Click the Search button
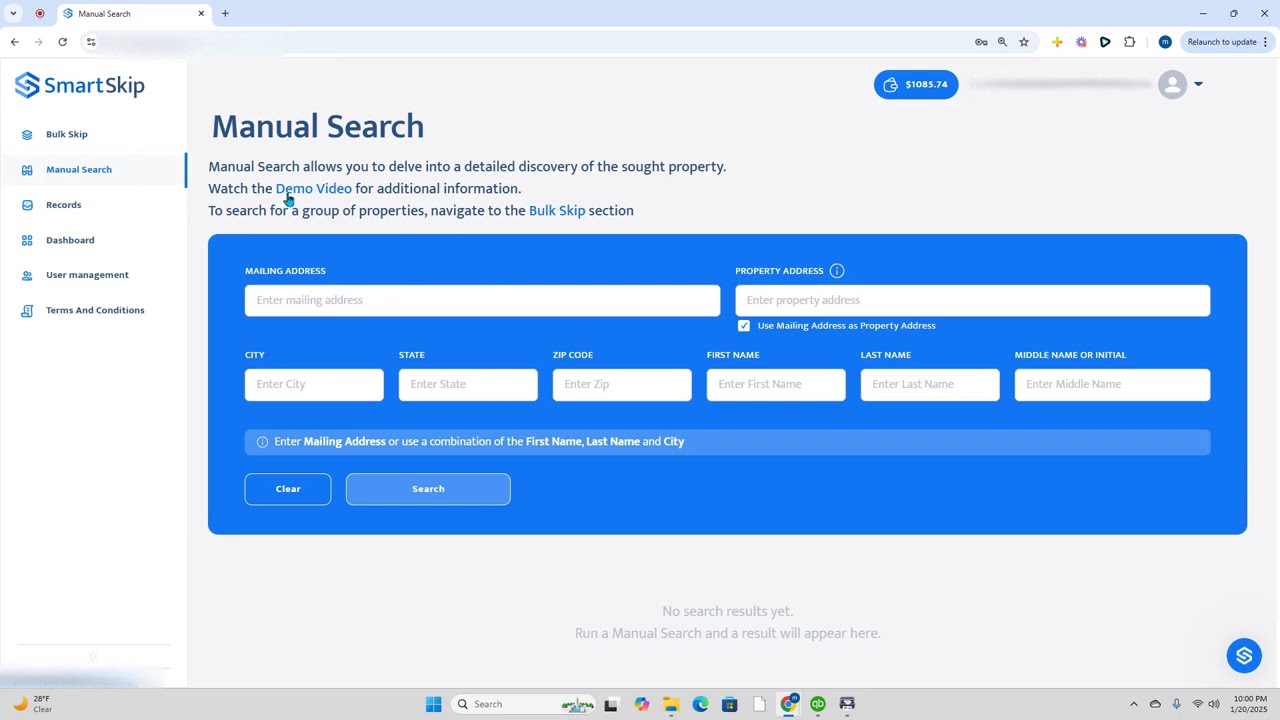 (x=428, y=489)
